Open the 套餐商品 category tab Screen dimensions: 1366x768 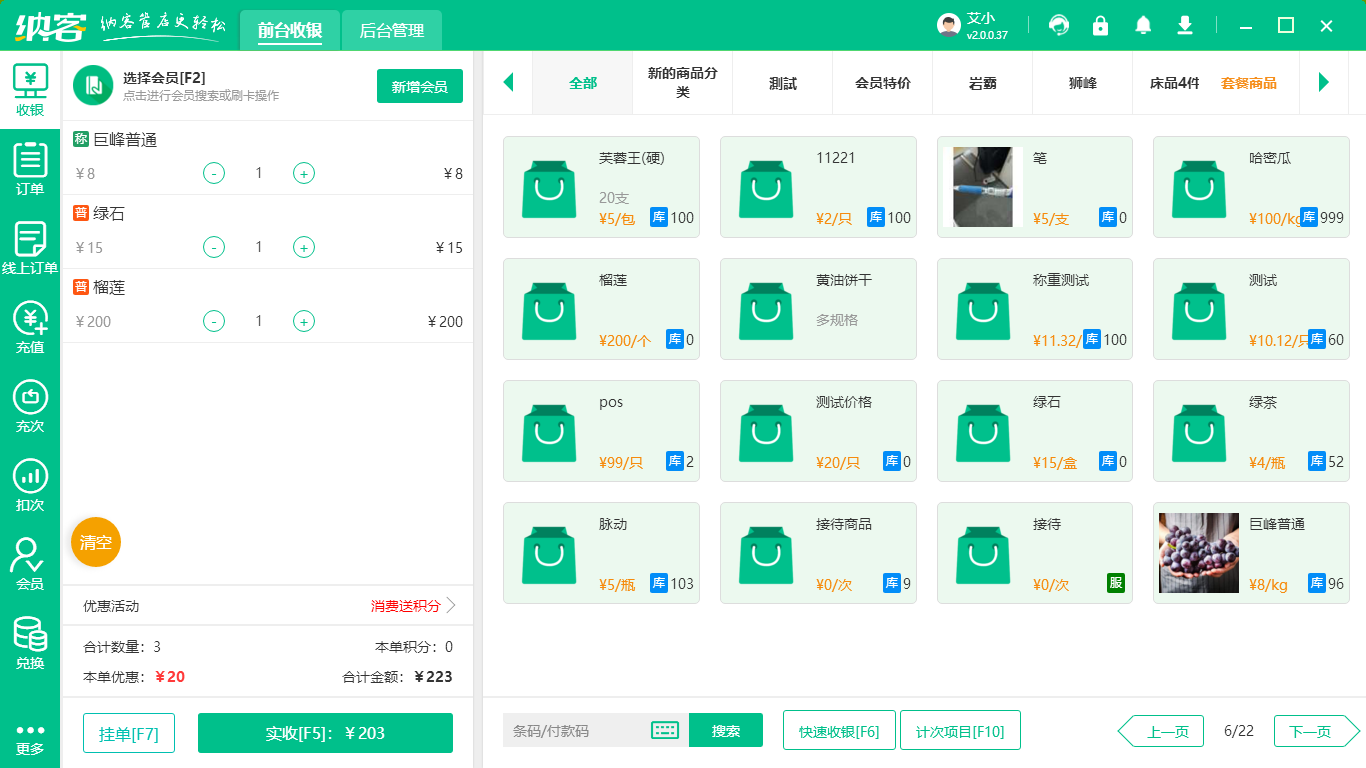tap(1249, 84)
